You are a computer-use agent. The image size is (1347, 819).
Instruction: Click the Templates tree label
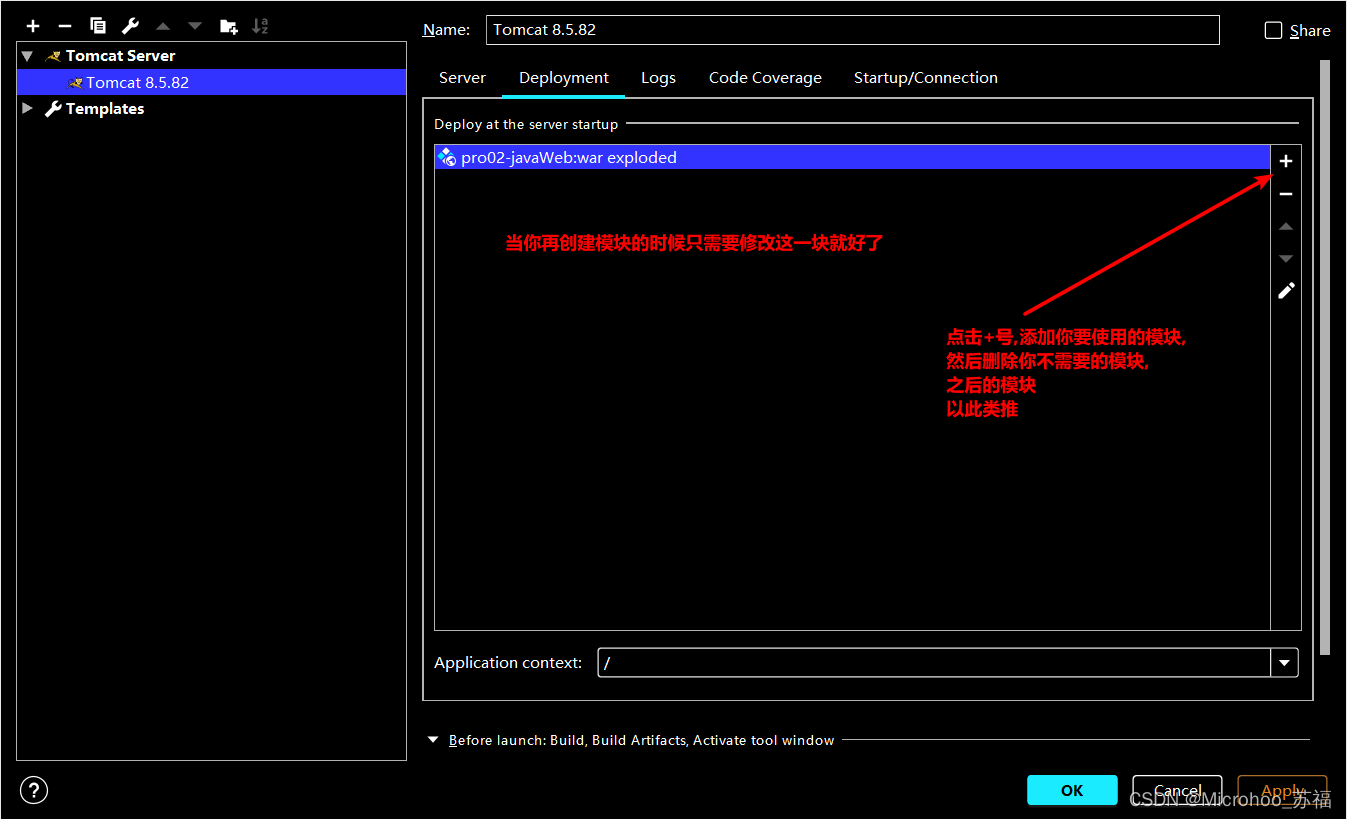pyautogui.click(x=105, y=109)
